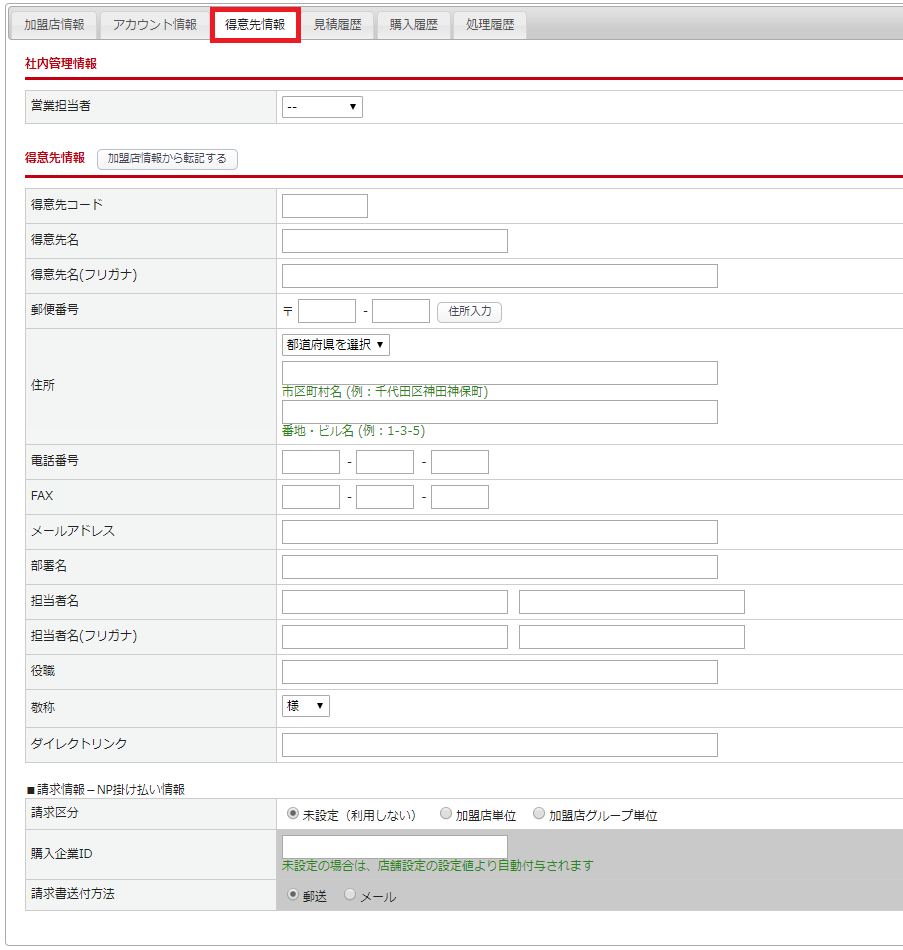This screenshot has width=903, height=950.
Task: Focus the 得意先名(フリガナ) text field
Action: point(499,276)
